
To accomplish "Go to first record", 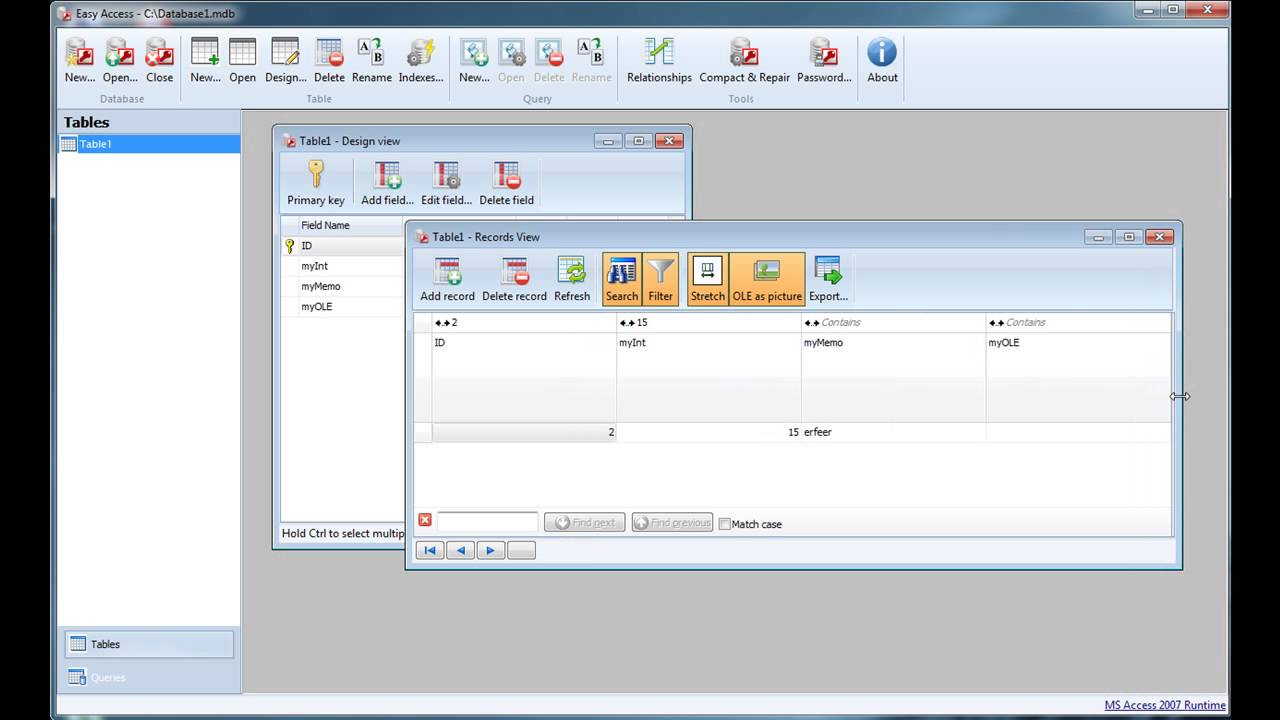I will tap(430, 550).
